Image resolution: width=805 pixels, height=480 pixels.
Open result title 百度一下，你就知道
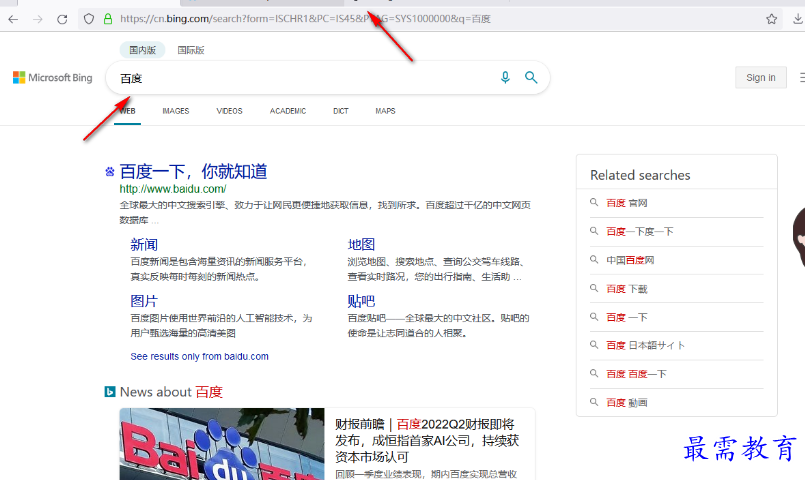(194, 171)
